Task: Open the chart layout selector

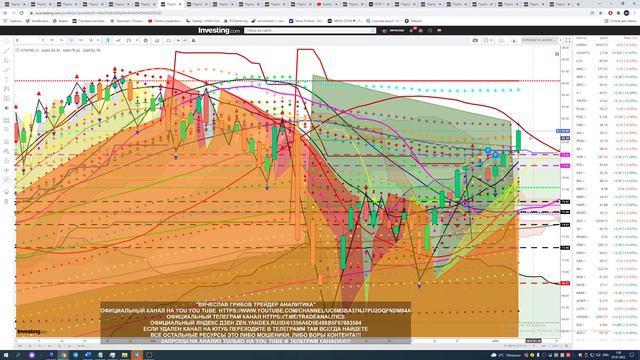Action: [x=486, y=40]
